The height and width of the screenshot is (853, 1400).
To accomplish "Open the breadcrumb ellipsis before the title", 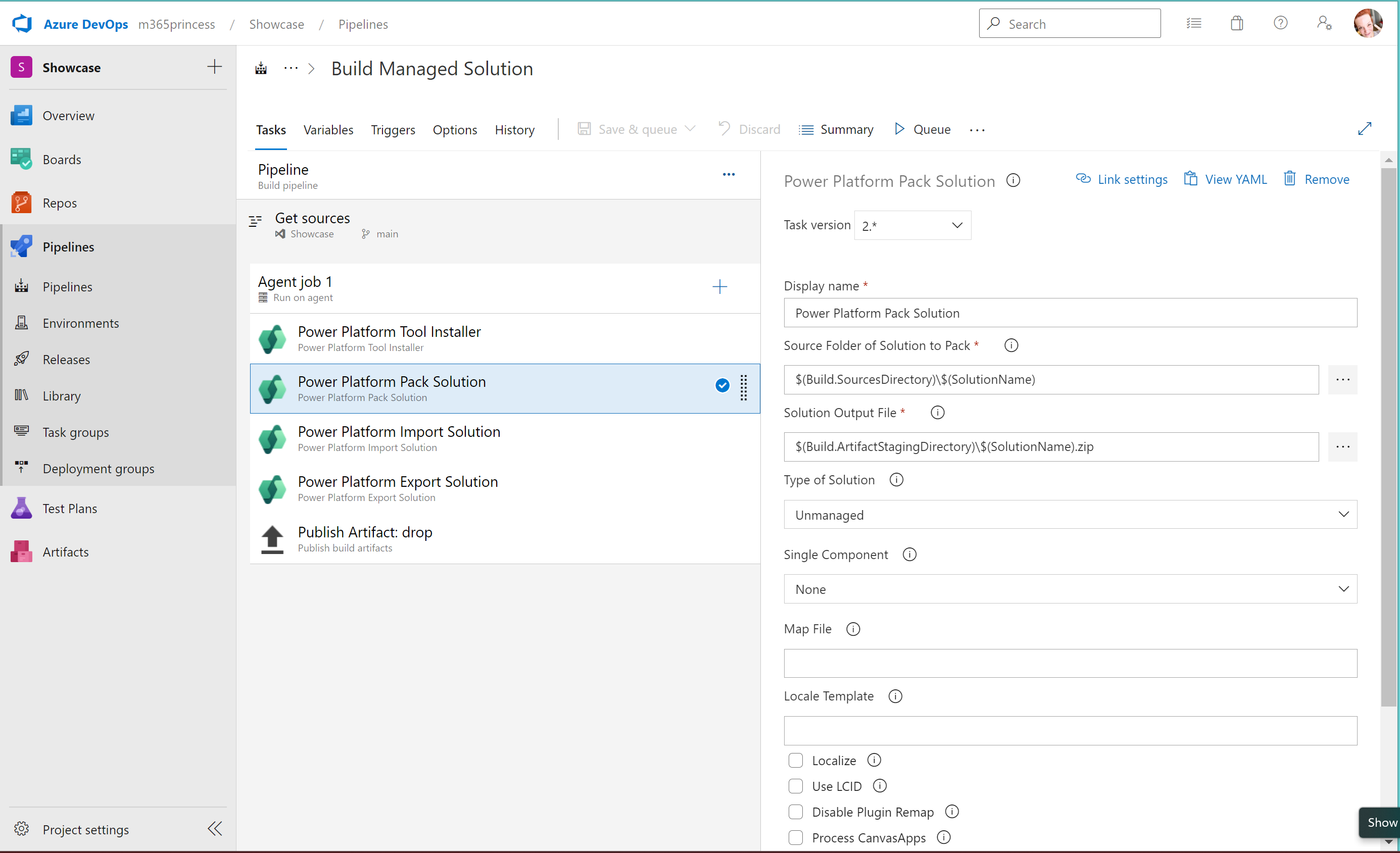I will (291, 68).
